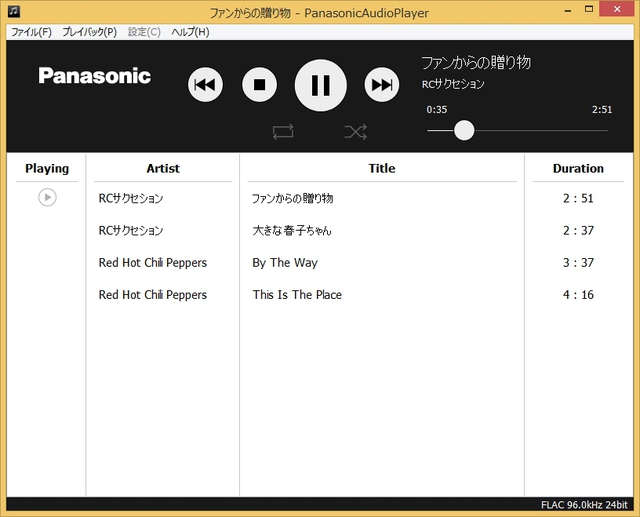Stop playback with the stop button

[260, 85]
